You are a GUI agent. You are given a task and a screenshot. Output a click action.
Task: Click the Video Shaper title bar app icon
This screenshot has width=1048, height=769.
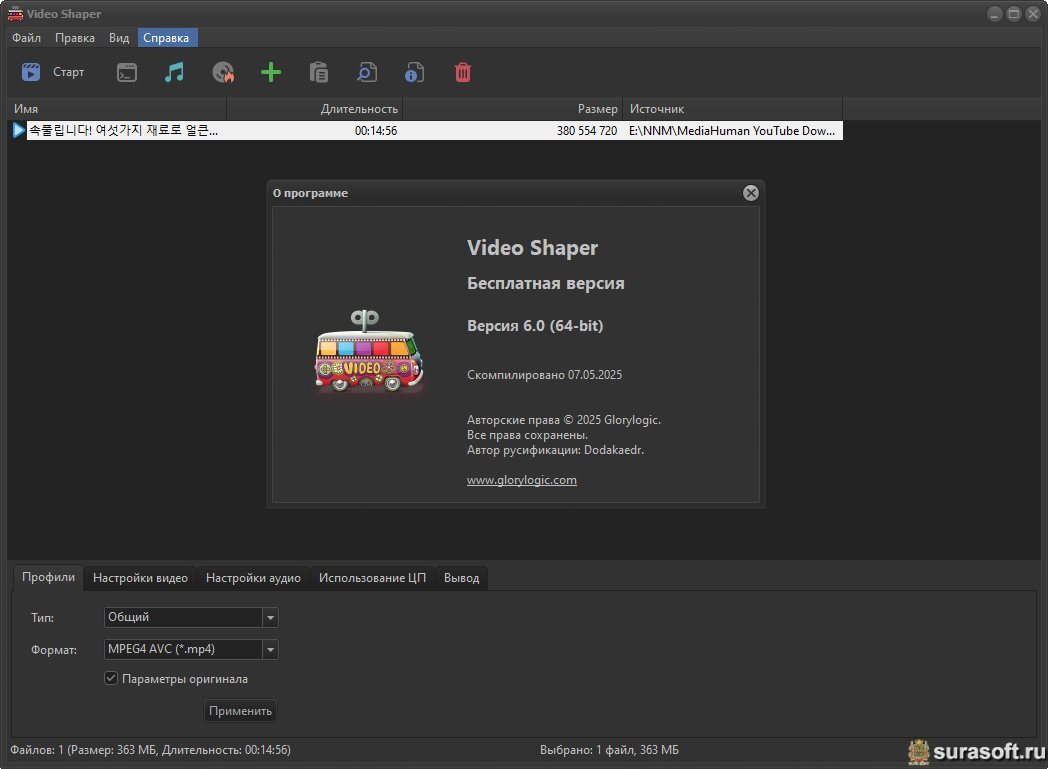point(15,13)
